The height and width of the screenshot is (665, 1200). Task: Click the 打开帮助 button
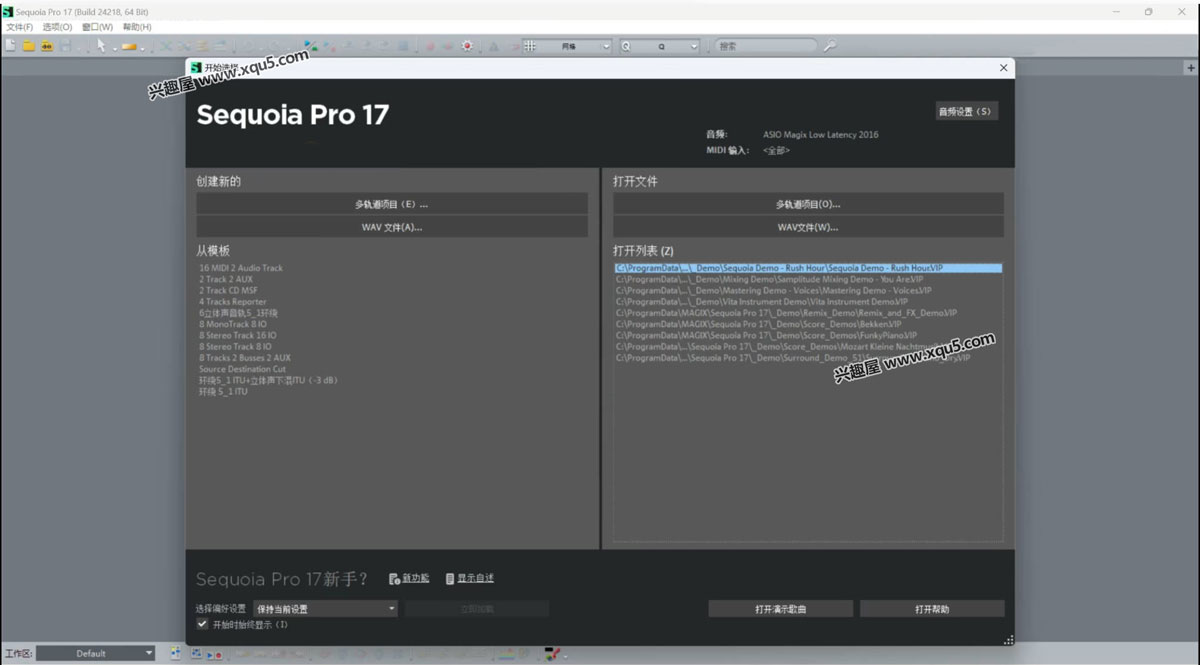[x=932, y=608]
